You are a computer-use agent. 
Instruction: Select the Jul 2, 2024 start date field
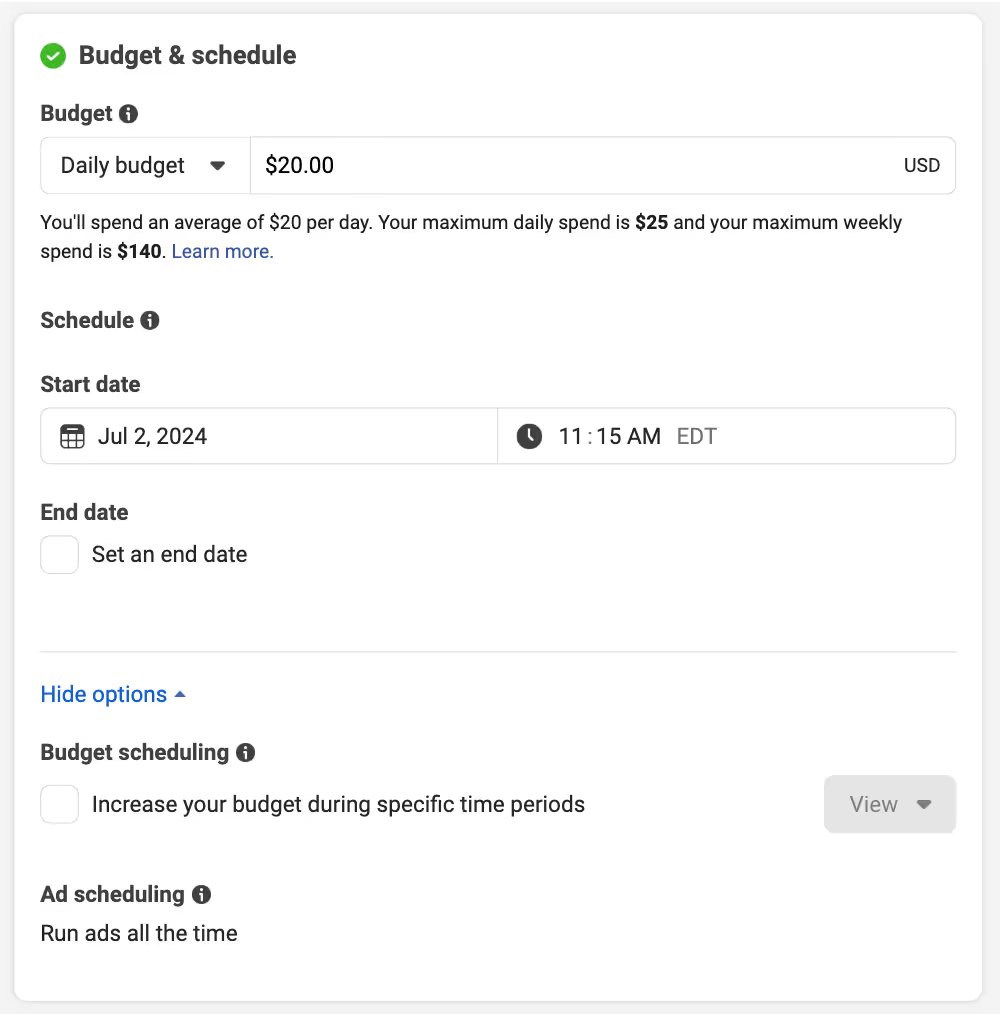point(153,436)
